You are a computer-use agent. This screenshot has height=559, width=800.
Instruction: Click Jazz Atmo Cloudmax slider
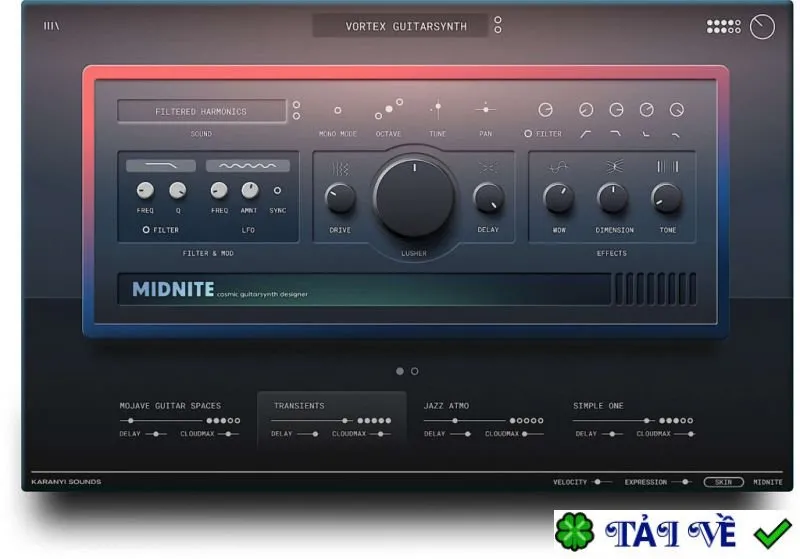point(533,434)
